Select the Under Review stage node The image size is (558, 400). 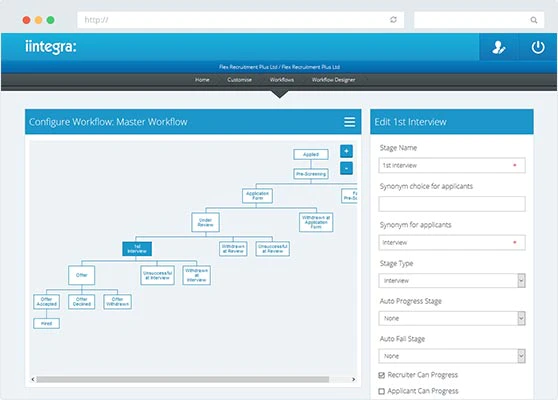pyautogui.click(x=205, y=222)
